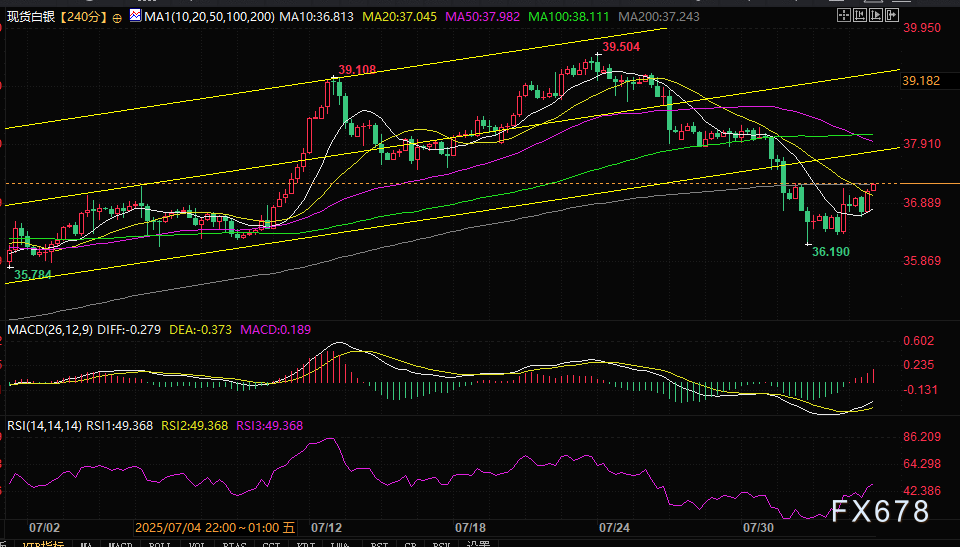Click the 39.504 high price marker
Screen dimensions: 960x547
point(621,46)
